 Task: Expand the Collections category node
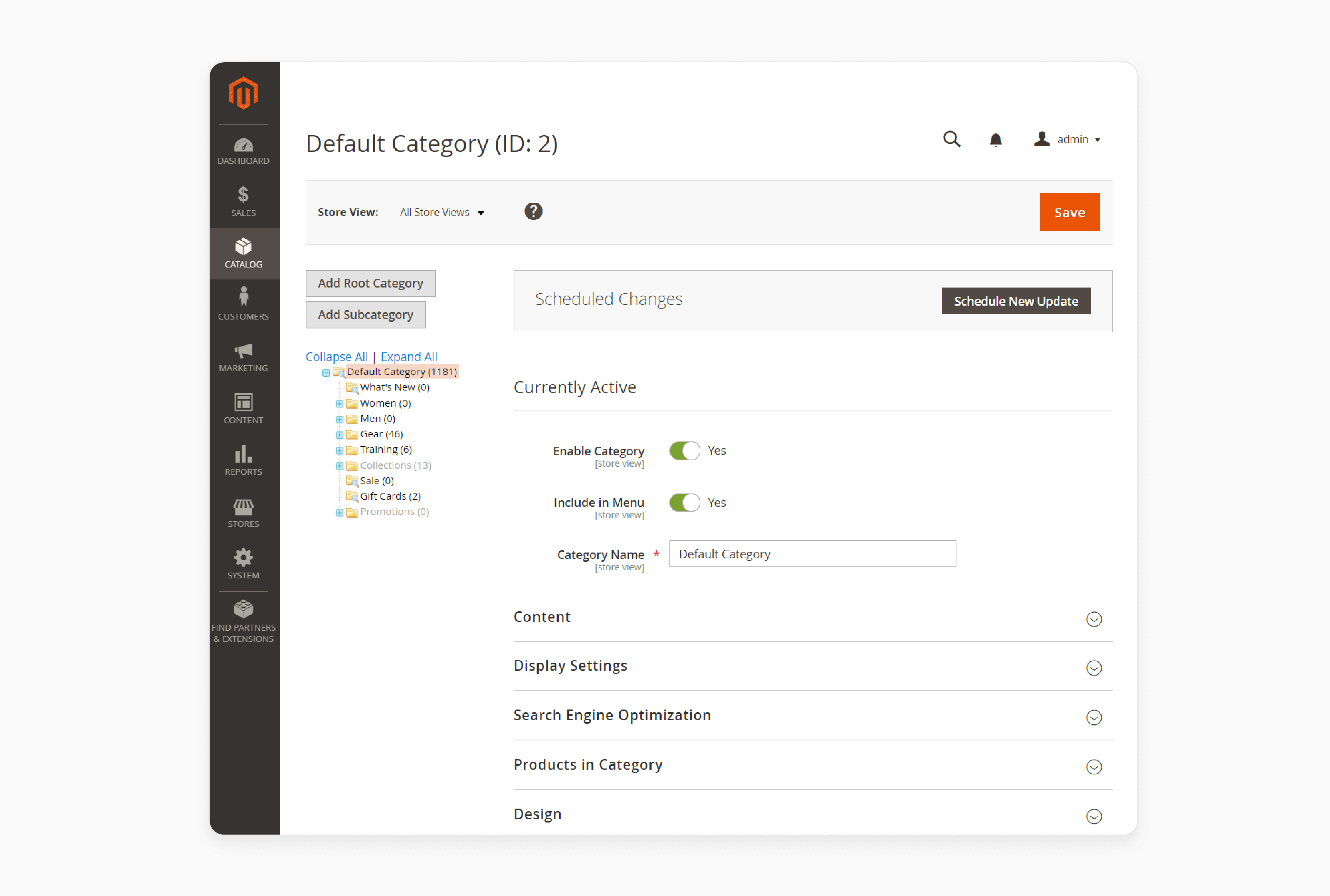pos(339,466)
